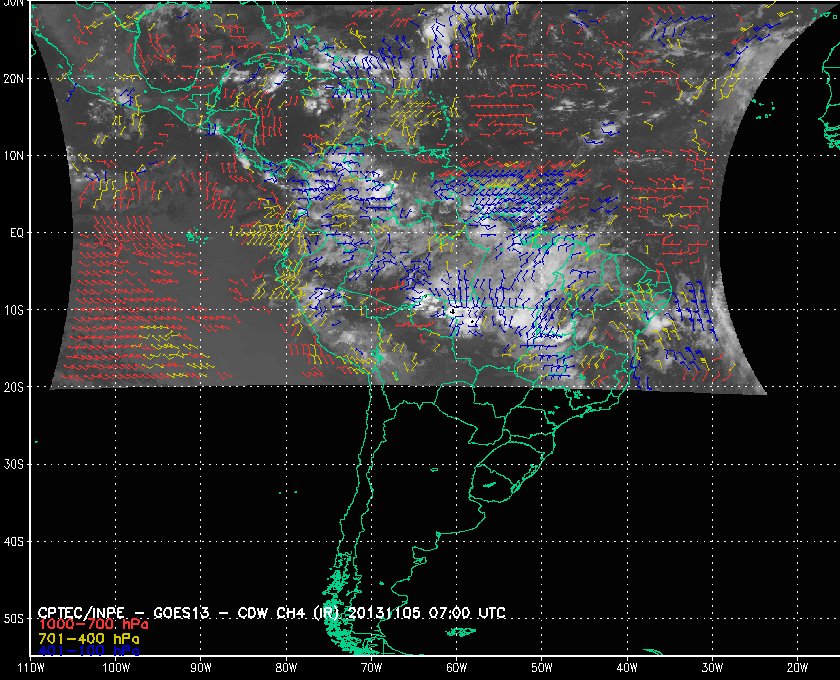
Task: Select the EQ equator label
Action: (17, 233)
